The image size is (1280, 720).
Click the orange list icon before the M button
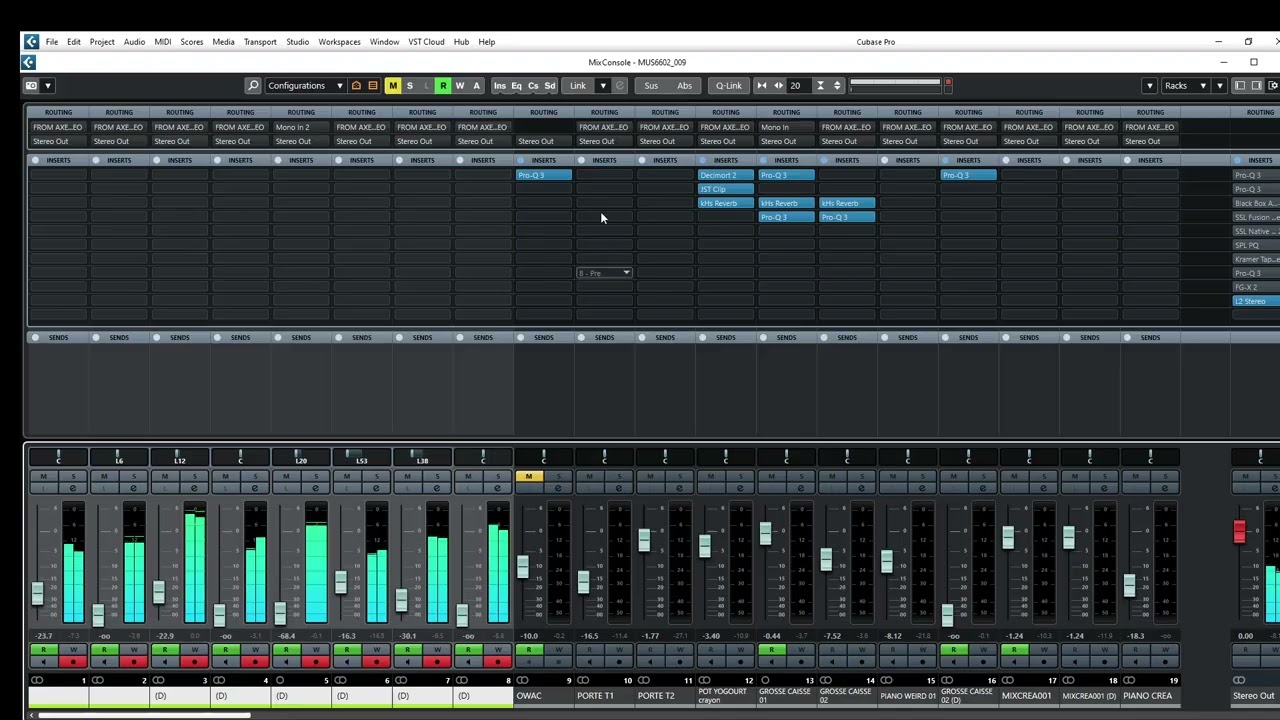pos(373,86)
